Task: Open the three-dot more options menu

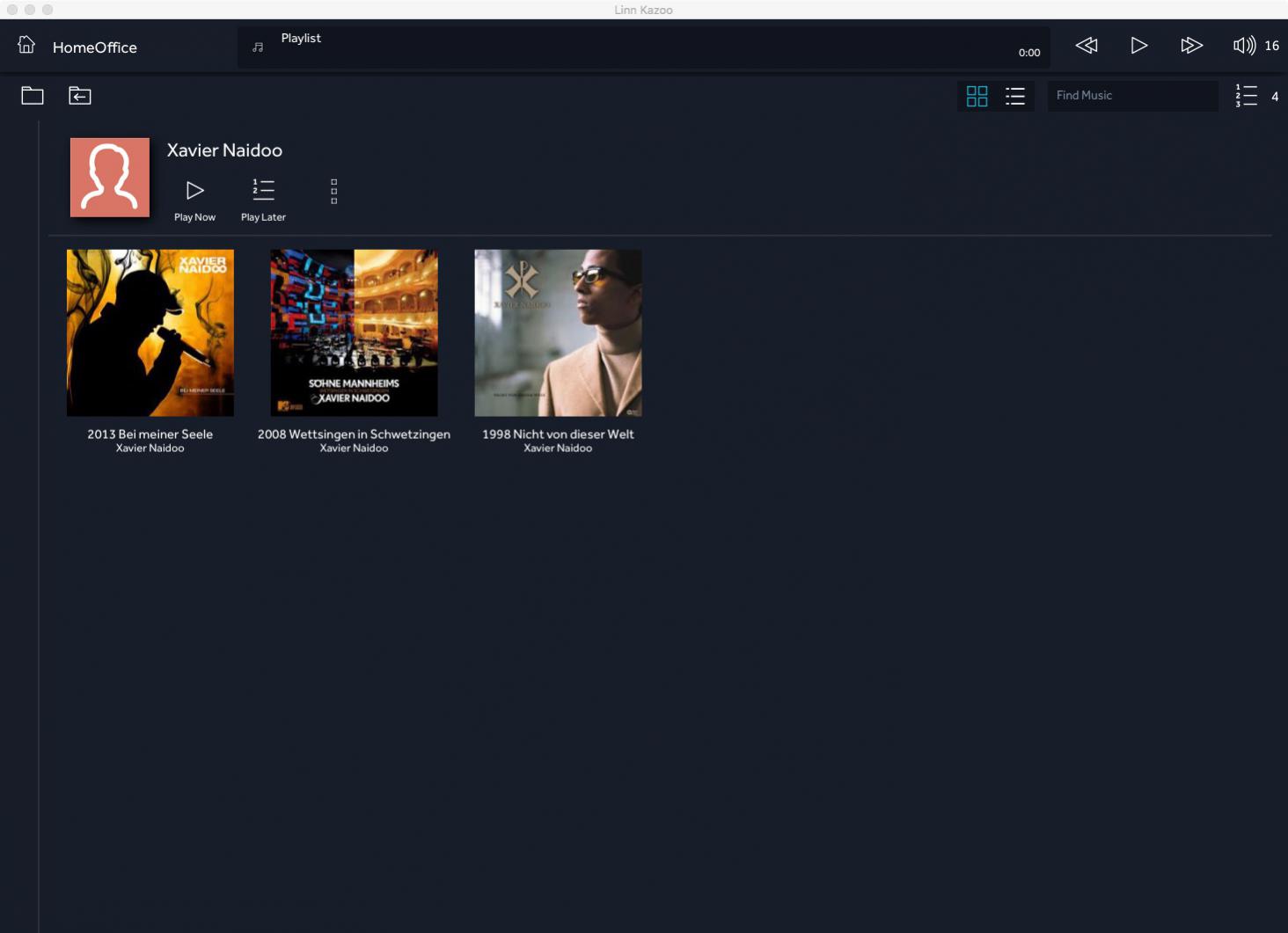Action: click(333, 192)
